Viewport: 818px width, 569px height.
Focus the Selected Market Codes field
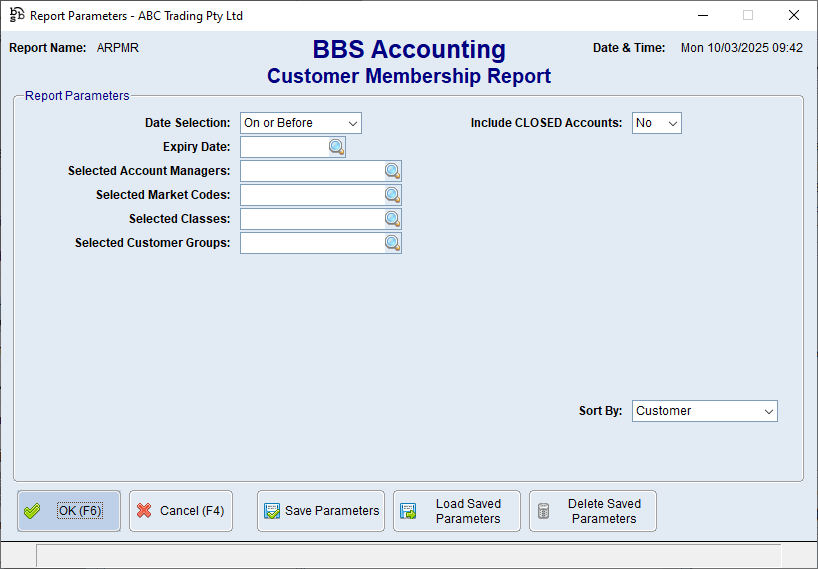(312, 195)
